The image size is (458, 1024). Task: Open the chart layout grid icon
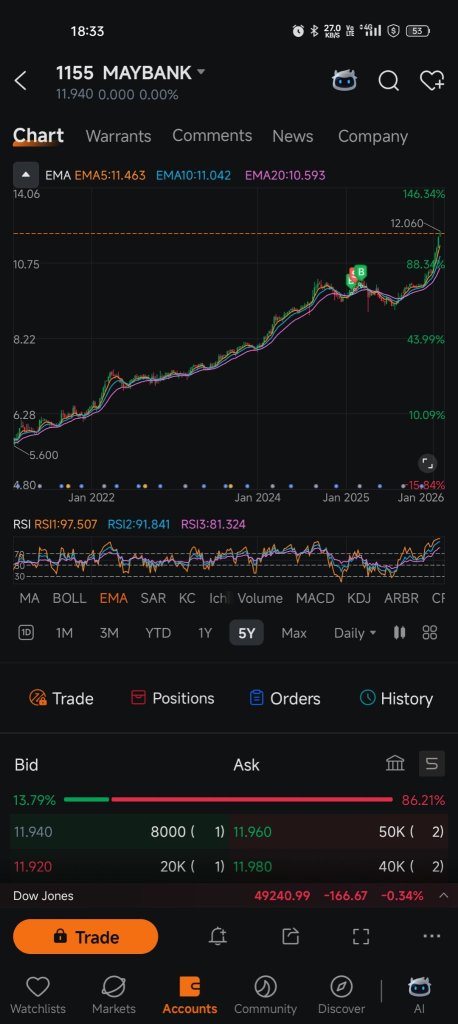coord(430,633)
